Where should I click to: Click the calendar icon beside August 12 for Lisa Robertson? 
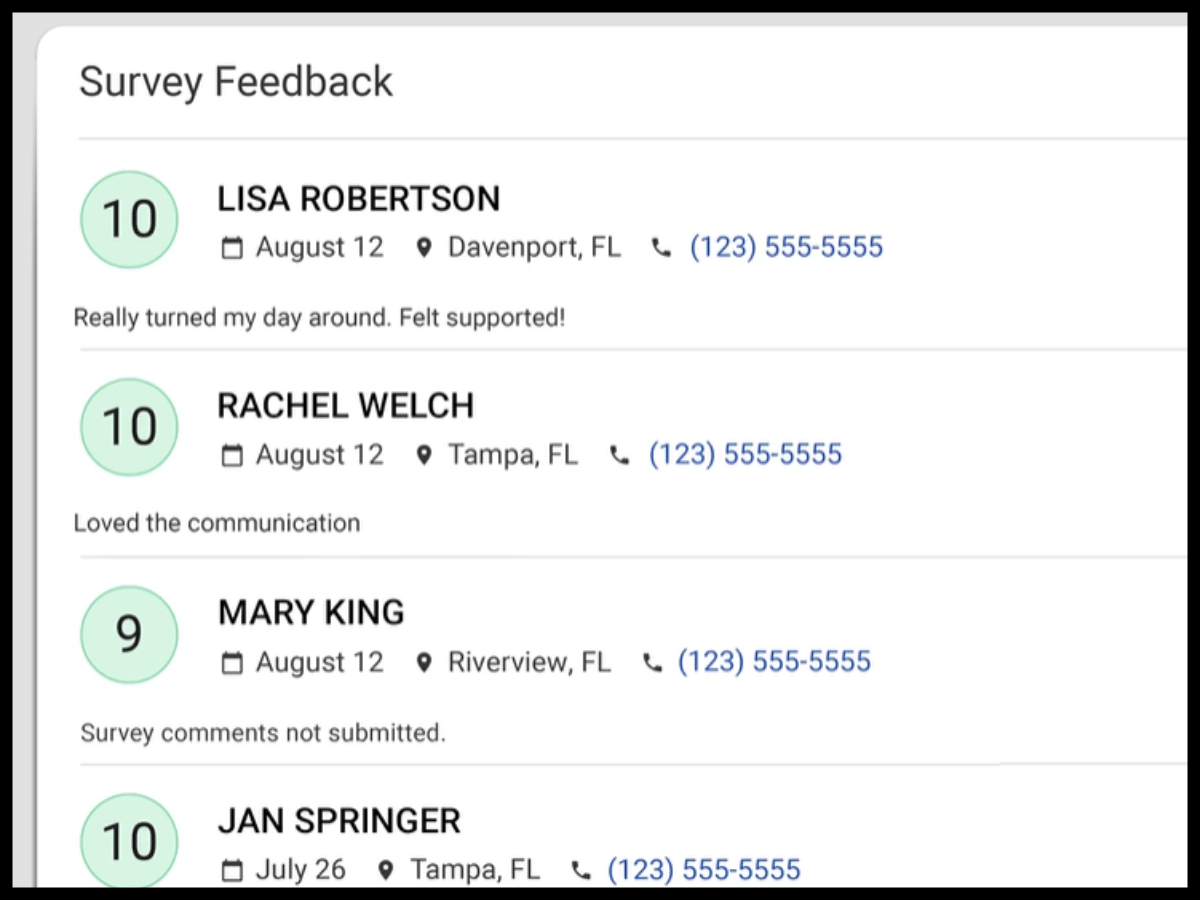(x=231, y=247)
